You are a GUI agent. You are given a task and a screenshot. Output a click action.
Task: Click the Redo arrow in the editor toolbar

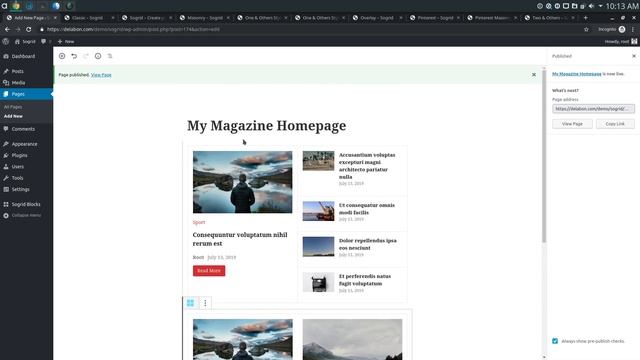click(86, 56)
